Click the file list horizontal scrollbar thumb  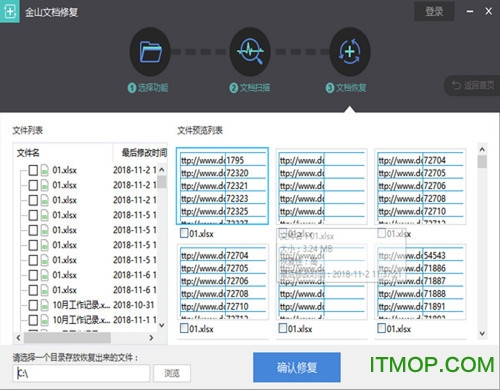pyautogui.click(x=67, y=338)
